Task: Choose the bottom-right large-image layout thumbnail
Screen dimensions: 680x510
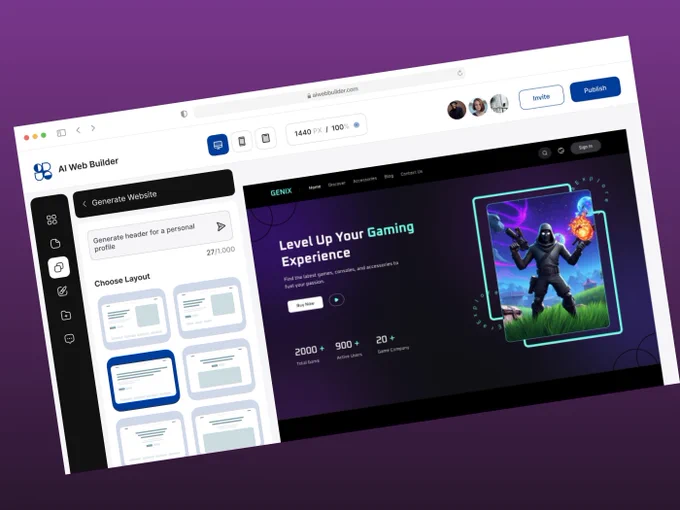Action: pos(227,427)
